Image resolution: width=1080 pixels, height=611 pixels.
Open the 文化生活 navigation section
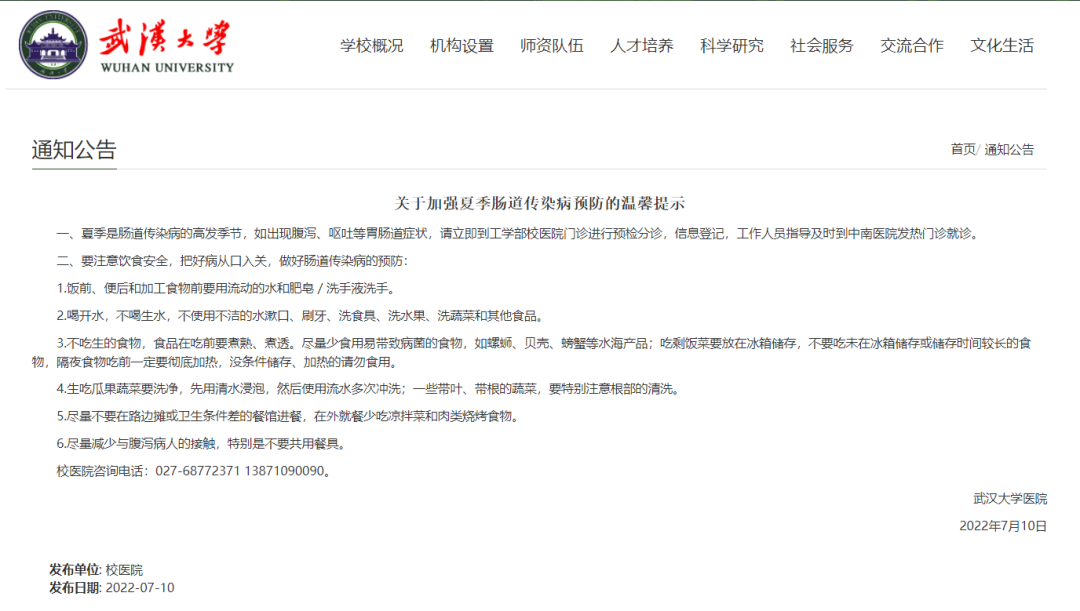click(x=1002, y=45)
